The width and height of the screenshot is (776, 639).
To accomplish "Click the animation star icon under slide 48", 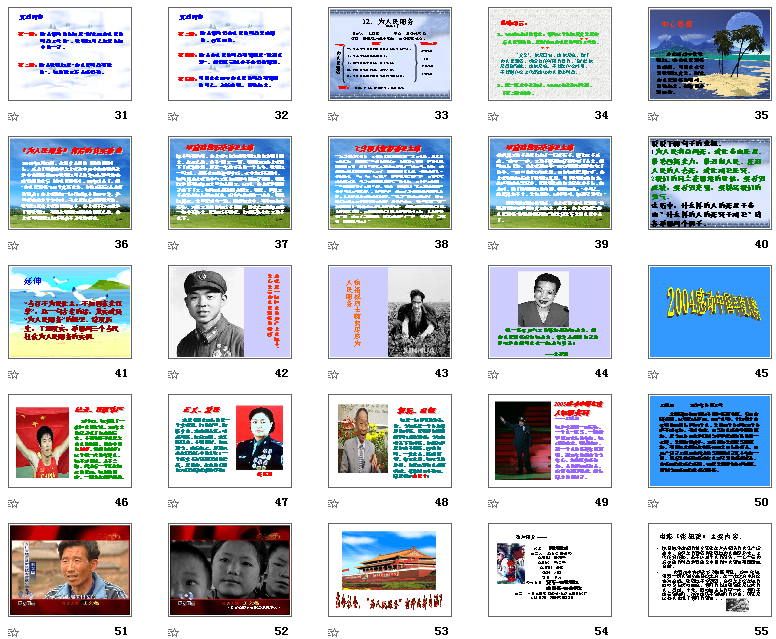I will point(334,504).
